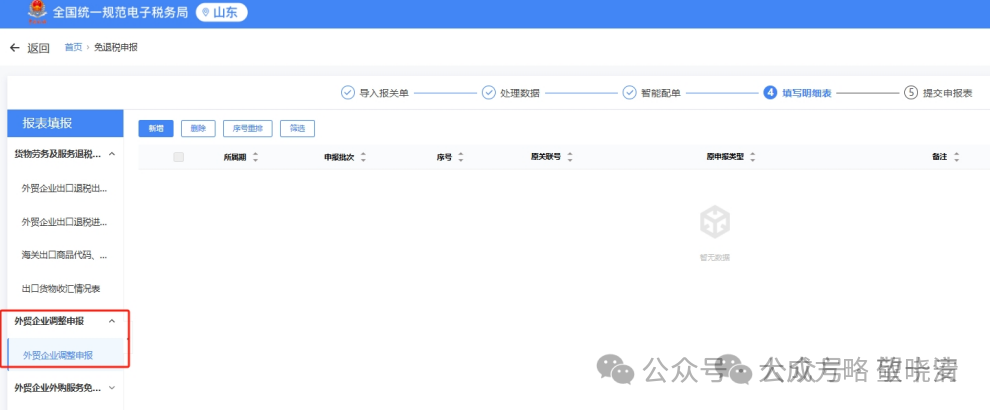The image size is (990, 410).
Task: Click the 原关联号 column header text
Action: pos(546,157)
